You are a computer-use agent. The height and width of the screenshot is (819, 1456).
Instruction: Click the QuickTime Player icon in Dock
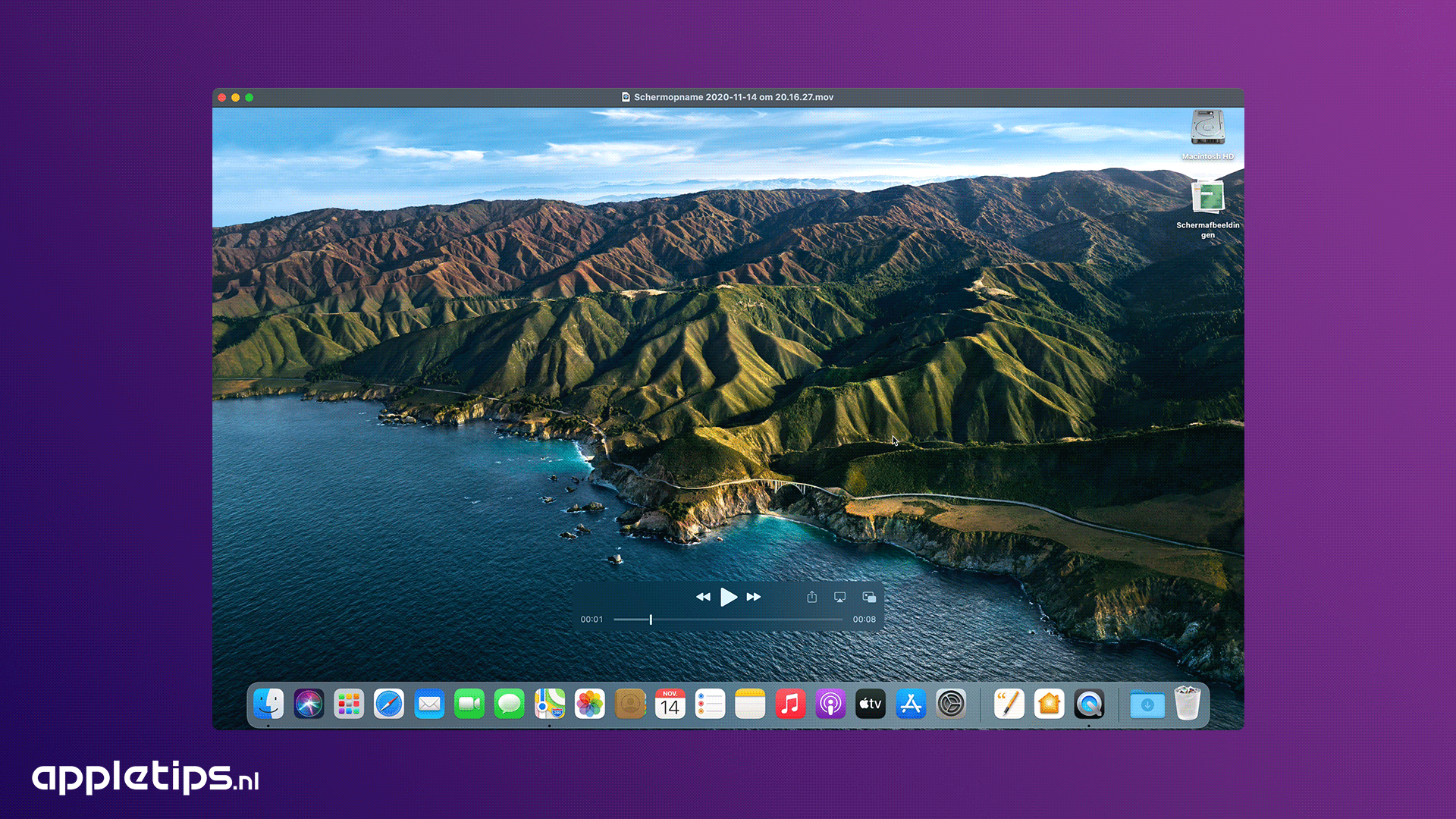point(1089,704)
